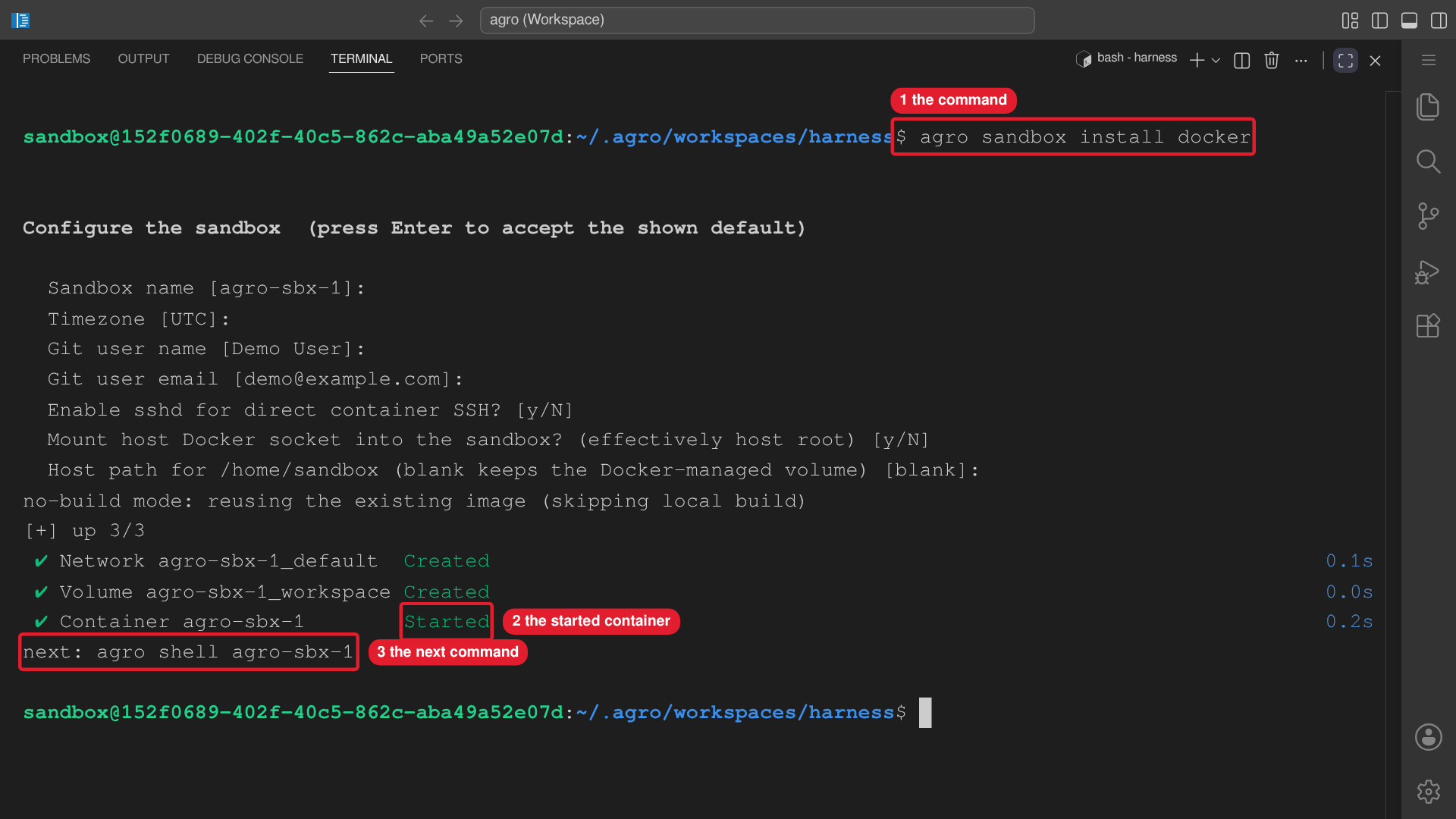Hide the panel with the X button
This screenshot has width=1456, height=819.
(1375, 61)
